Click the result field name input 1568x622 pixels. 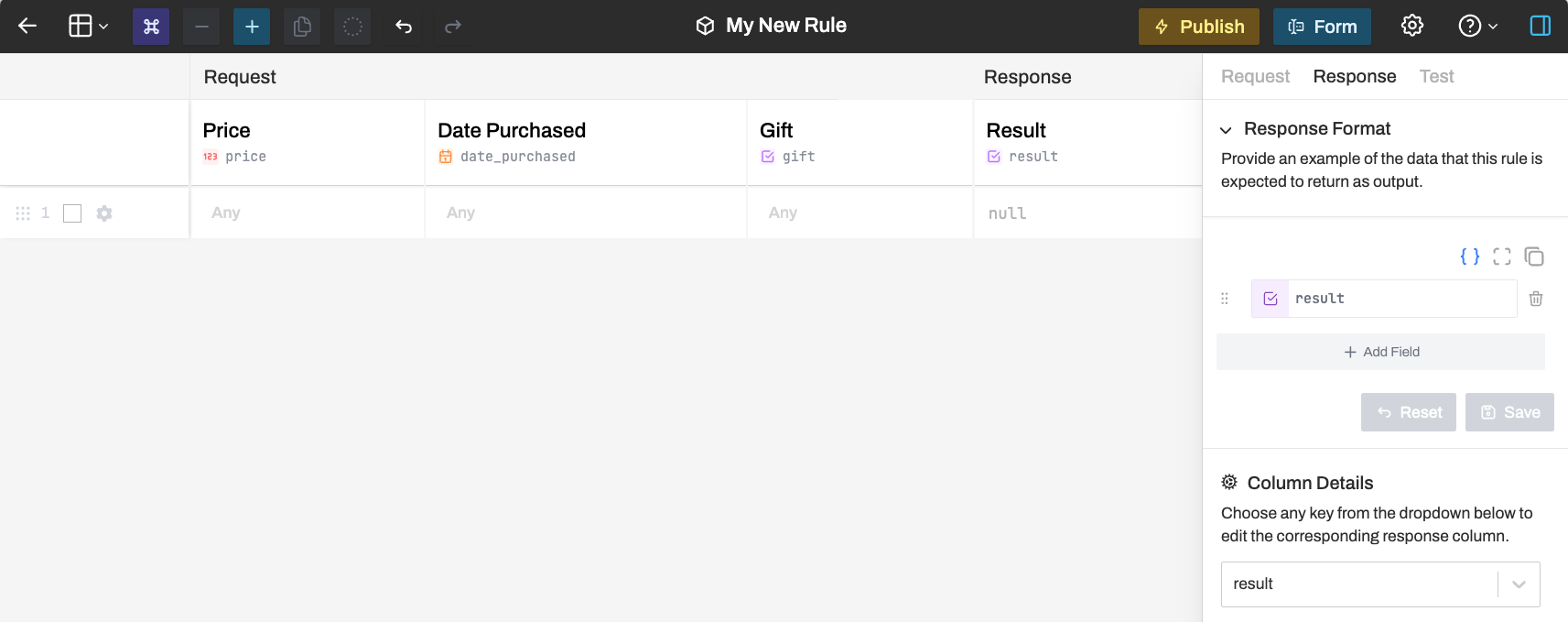tap(1400, 299)
